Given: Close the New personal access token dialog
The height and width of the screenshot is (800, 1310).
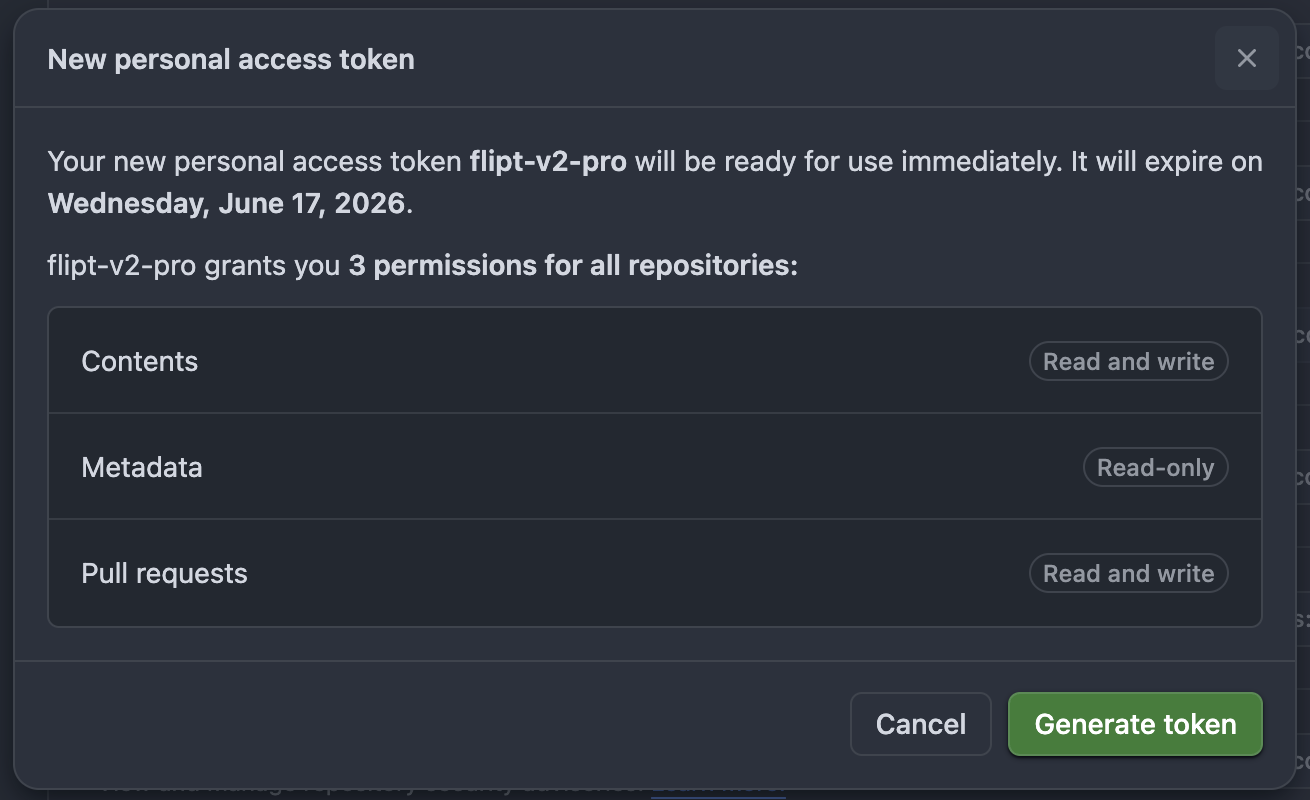Looking at the screenshot, I should 1246,58.
